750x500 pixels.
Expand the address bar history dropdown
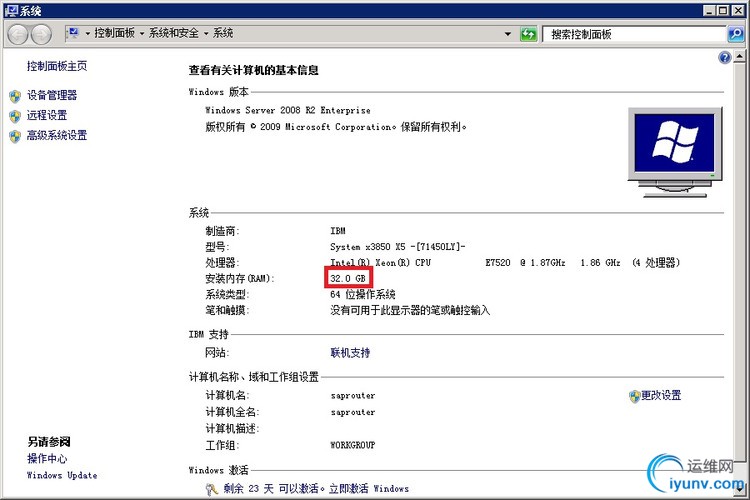507,34
